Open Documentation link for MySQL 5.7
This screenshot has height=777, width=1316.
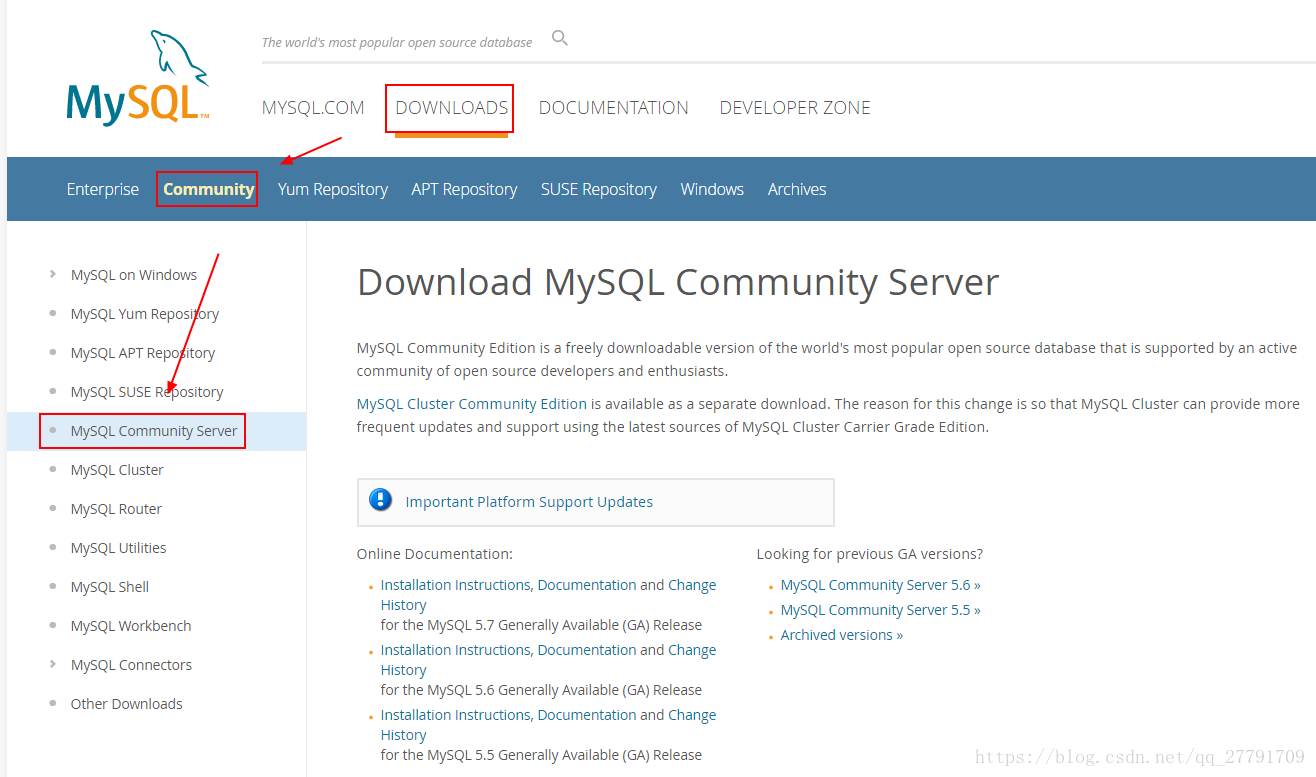coord(587,585)
